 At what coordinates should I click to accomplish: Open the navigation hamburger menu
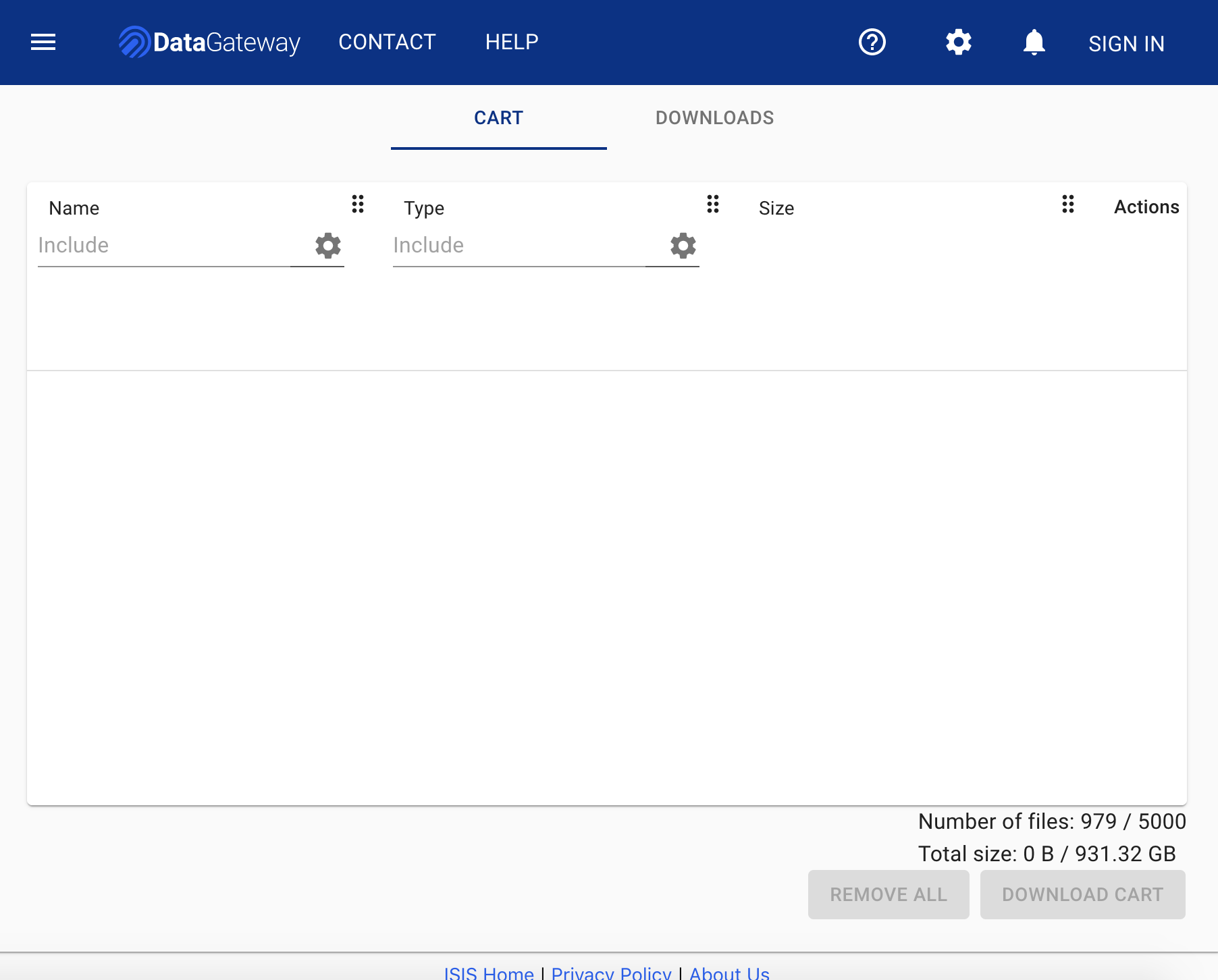(x=43, y=42)
